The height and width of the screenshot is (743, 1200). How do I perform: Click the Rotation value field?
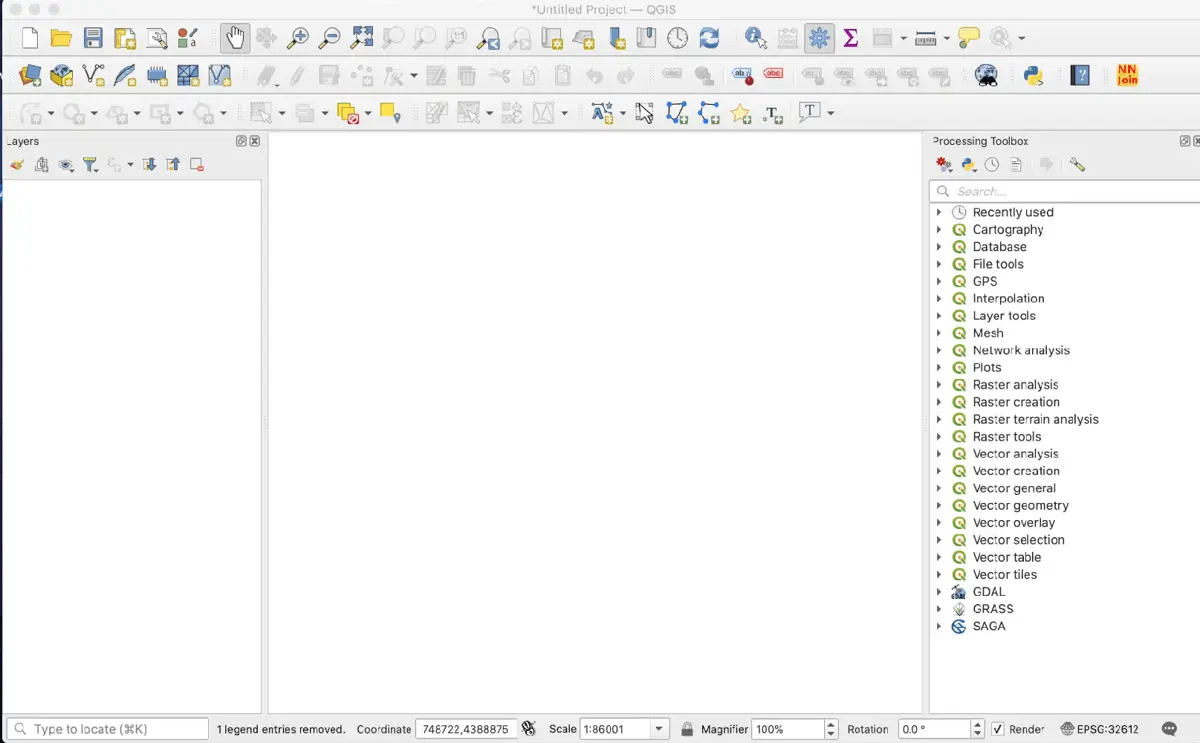coord(934,729)
